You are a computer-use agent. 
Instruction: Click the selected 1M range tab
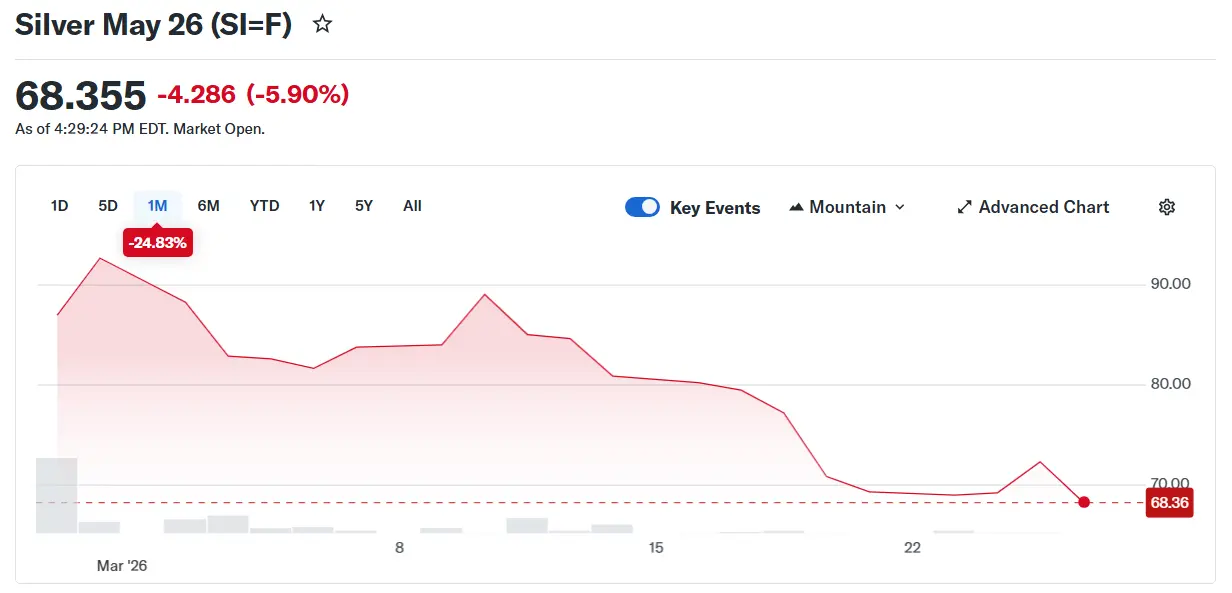[x=157, y=206]
